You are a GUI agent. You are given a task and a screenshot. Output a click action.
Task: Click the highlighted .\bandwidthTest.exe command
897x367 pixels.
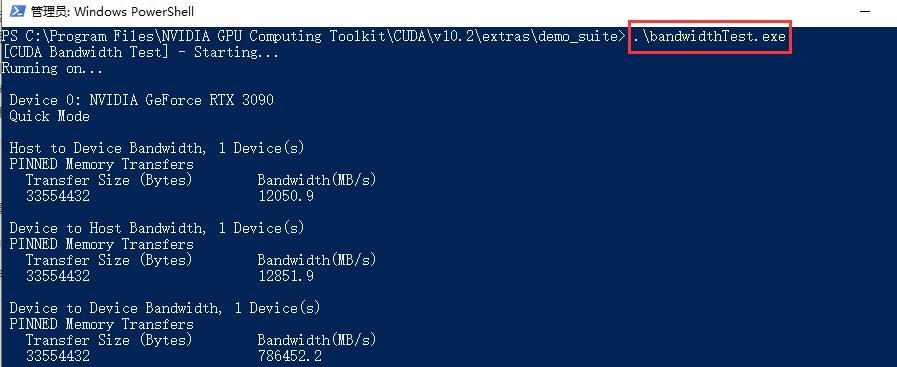709,37
